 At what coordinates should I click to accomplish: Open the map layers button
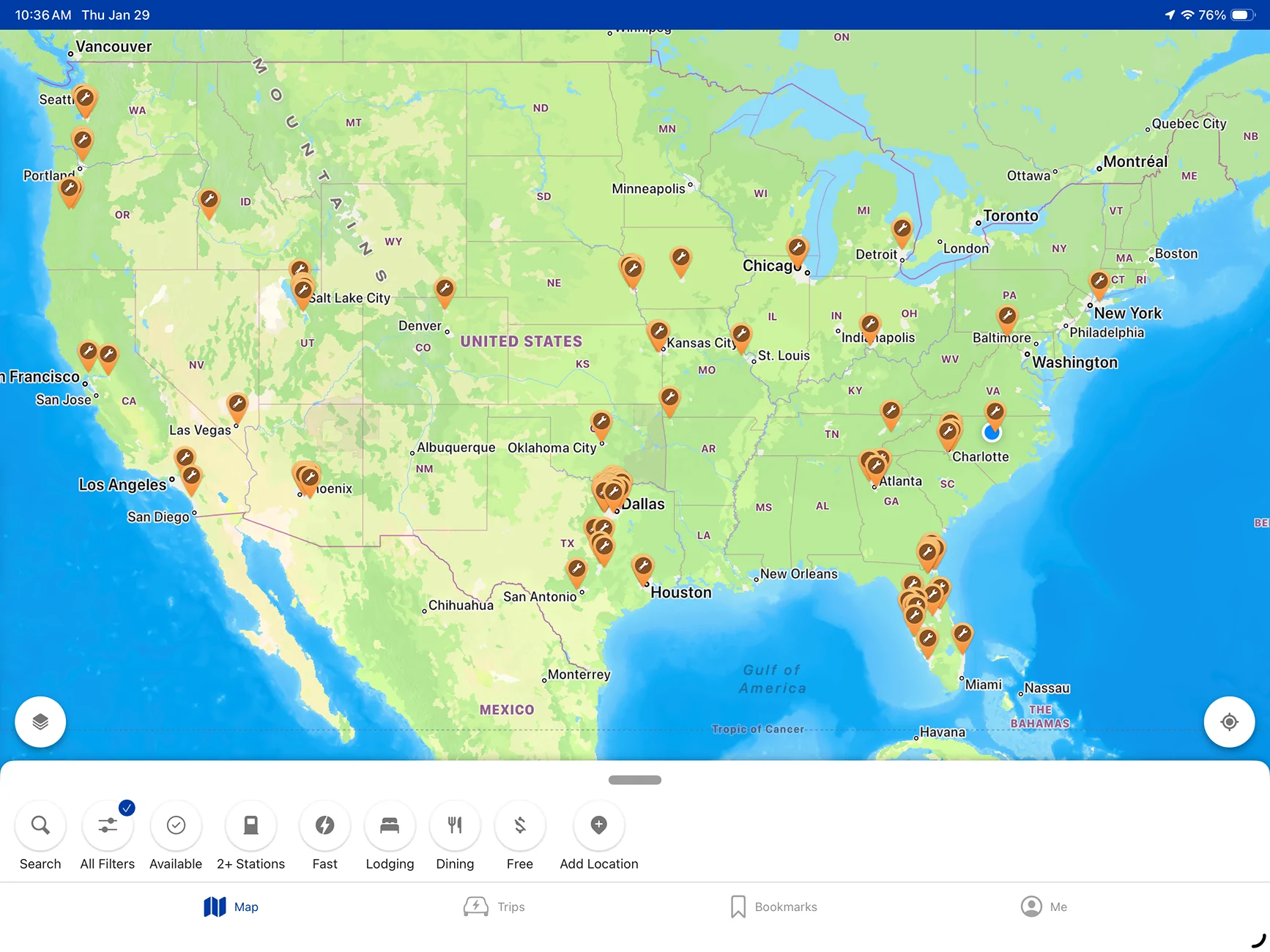tap(40, 722)
